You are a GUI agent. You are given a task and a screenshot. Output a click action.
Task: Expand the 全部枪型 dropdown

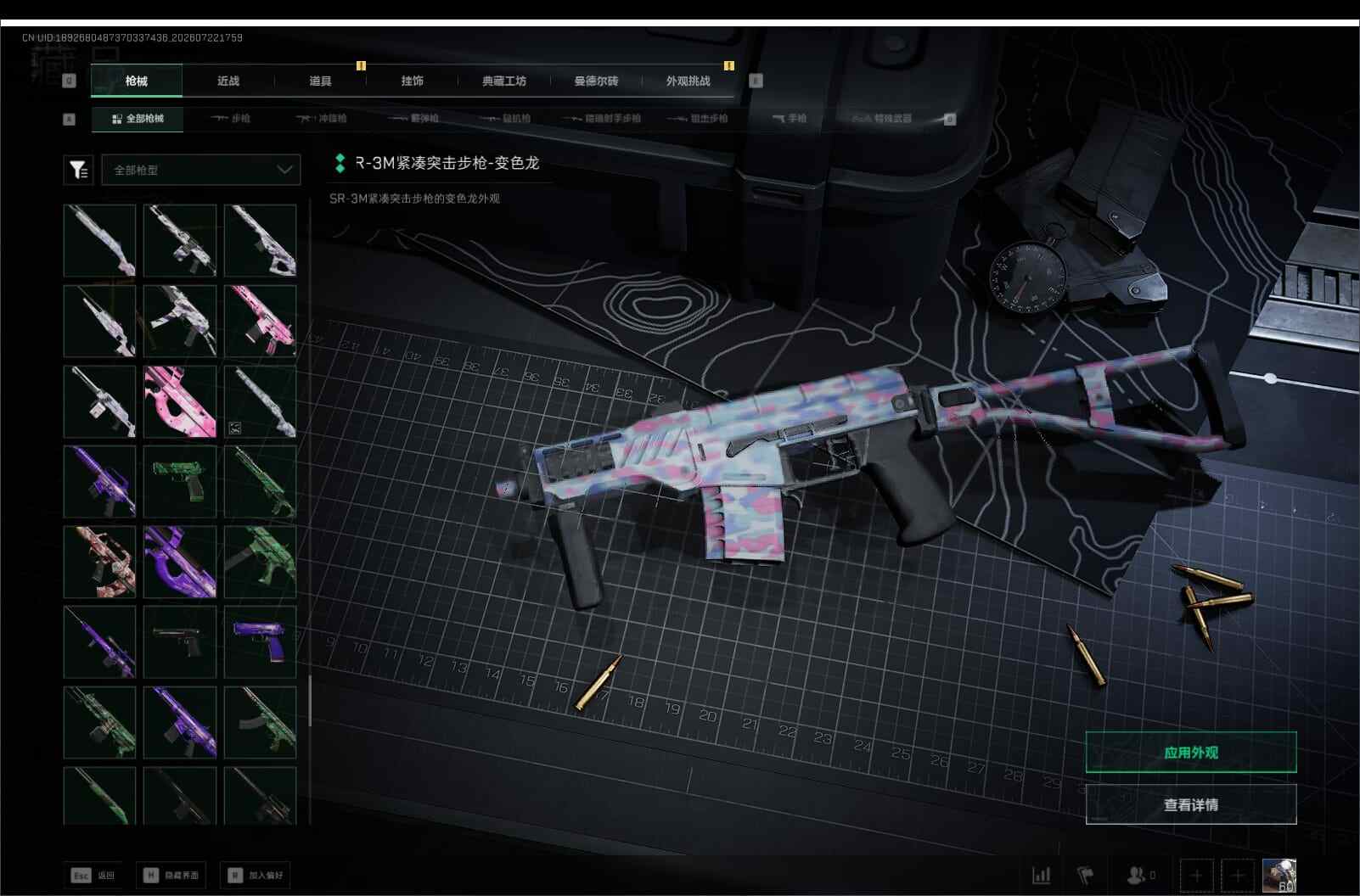point(201,170)
